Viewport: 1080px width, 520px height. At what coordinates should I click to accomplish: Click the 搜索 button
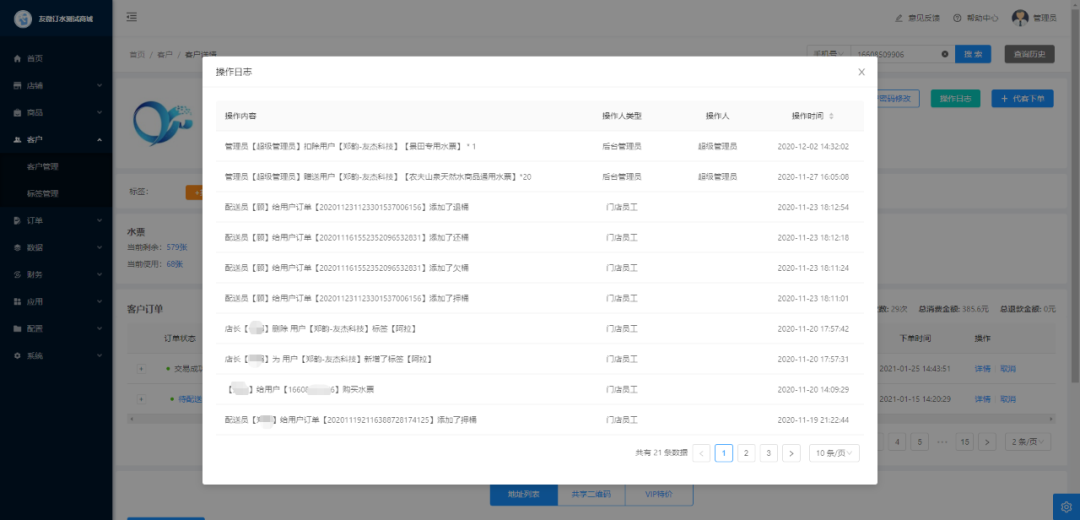973,54
